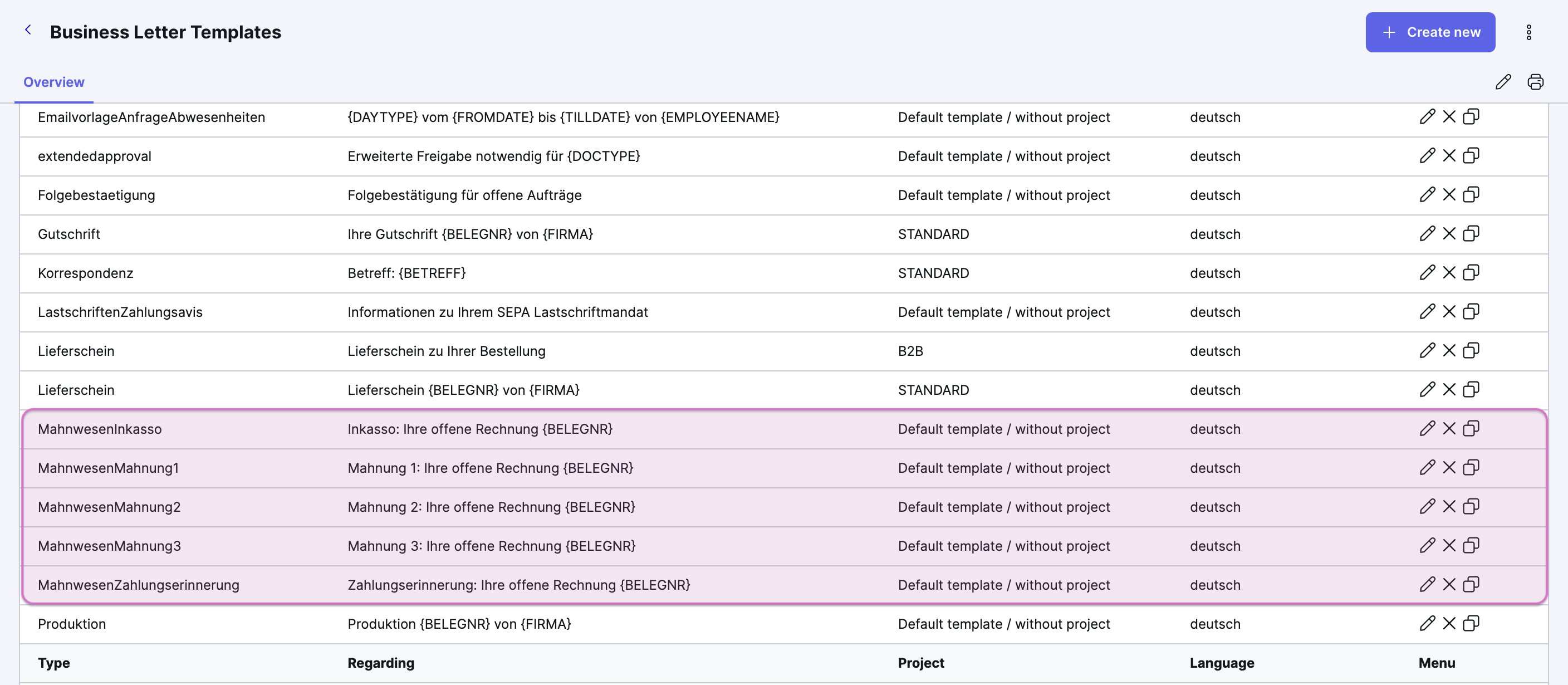Select the Produktion type cell
Image resolution: width=1568 pixels, height=685 pixels.
pos(72,624)
